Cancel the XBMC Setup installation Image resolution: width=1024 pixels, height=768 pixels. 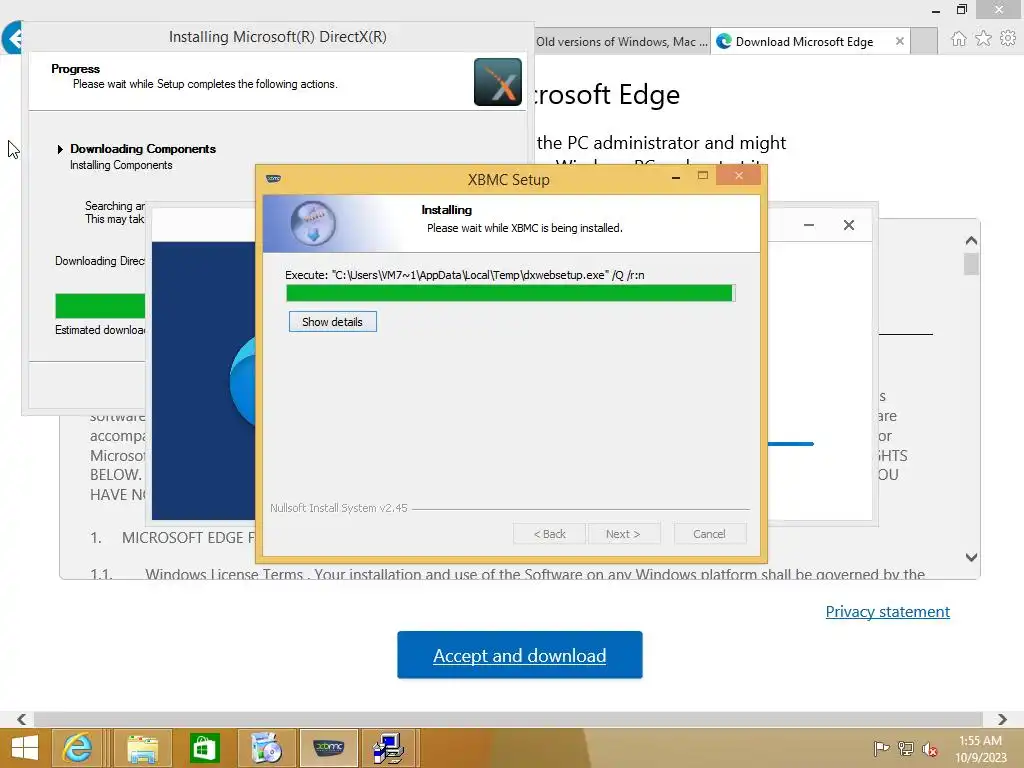click(709, 534)
